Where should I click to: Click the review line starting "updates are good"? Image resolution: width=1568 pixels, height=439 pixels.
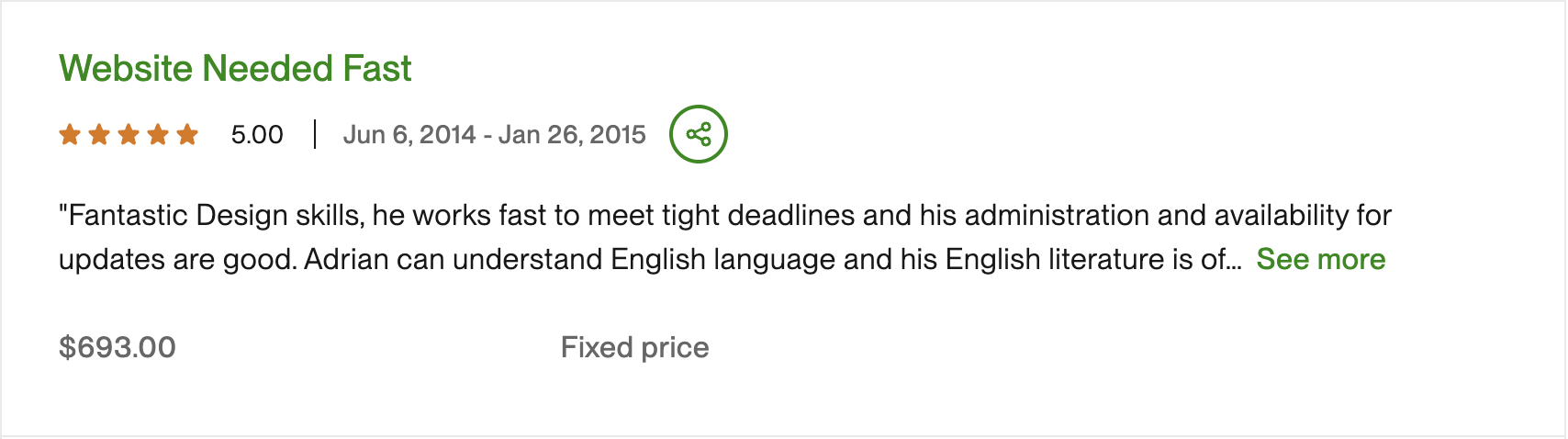click(643, 260)
